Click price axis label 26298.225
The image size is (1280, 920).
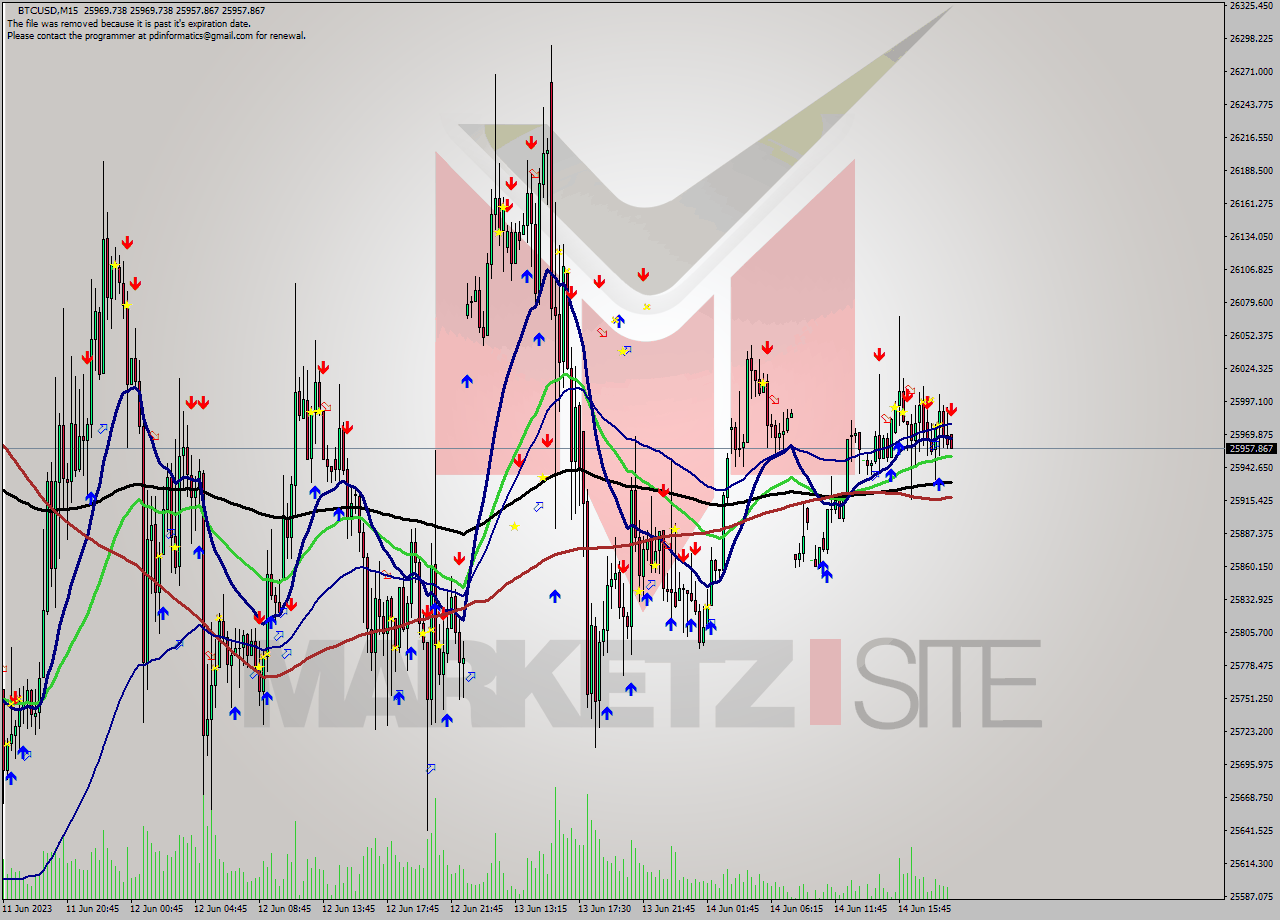point(1251,38)
